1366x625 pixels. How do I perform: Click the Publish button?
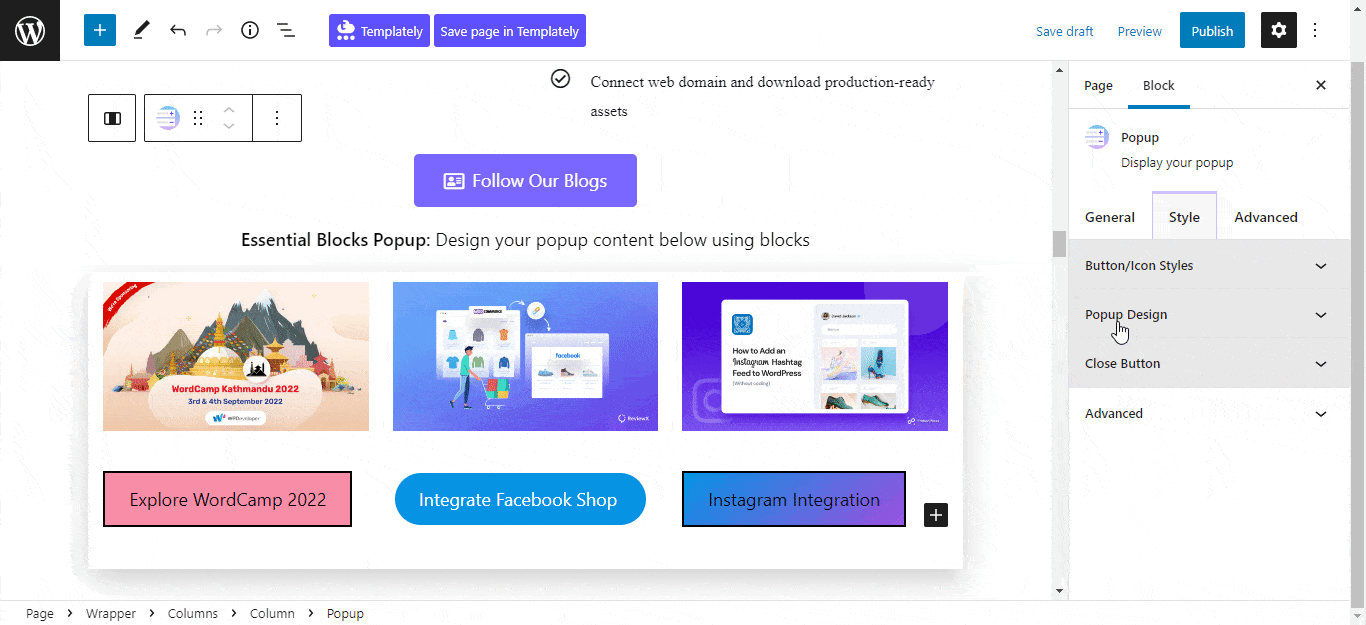click(x=1212, y=31)
